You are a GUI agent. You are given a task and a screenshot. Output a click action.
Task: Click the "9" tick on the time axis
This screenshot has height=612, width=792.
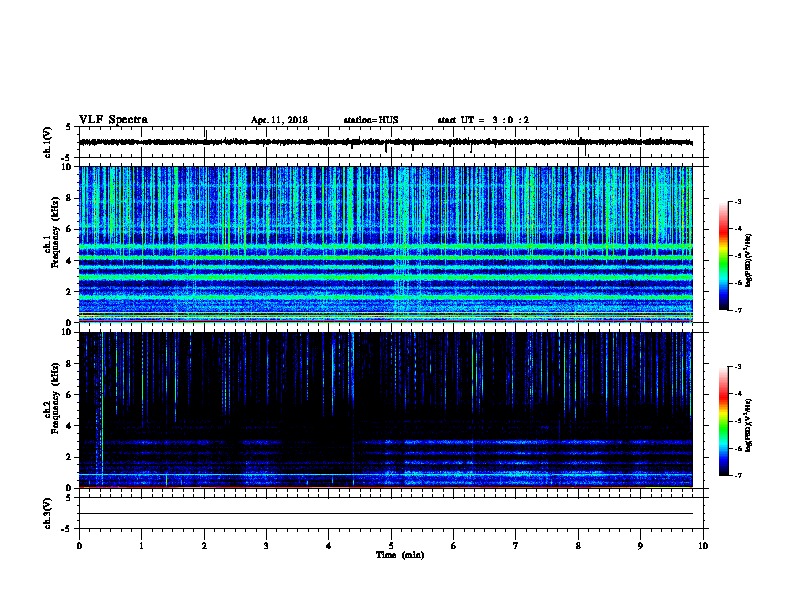click(640, 546)
